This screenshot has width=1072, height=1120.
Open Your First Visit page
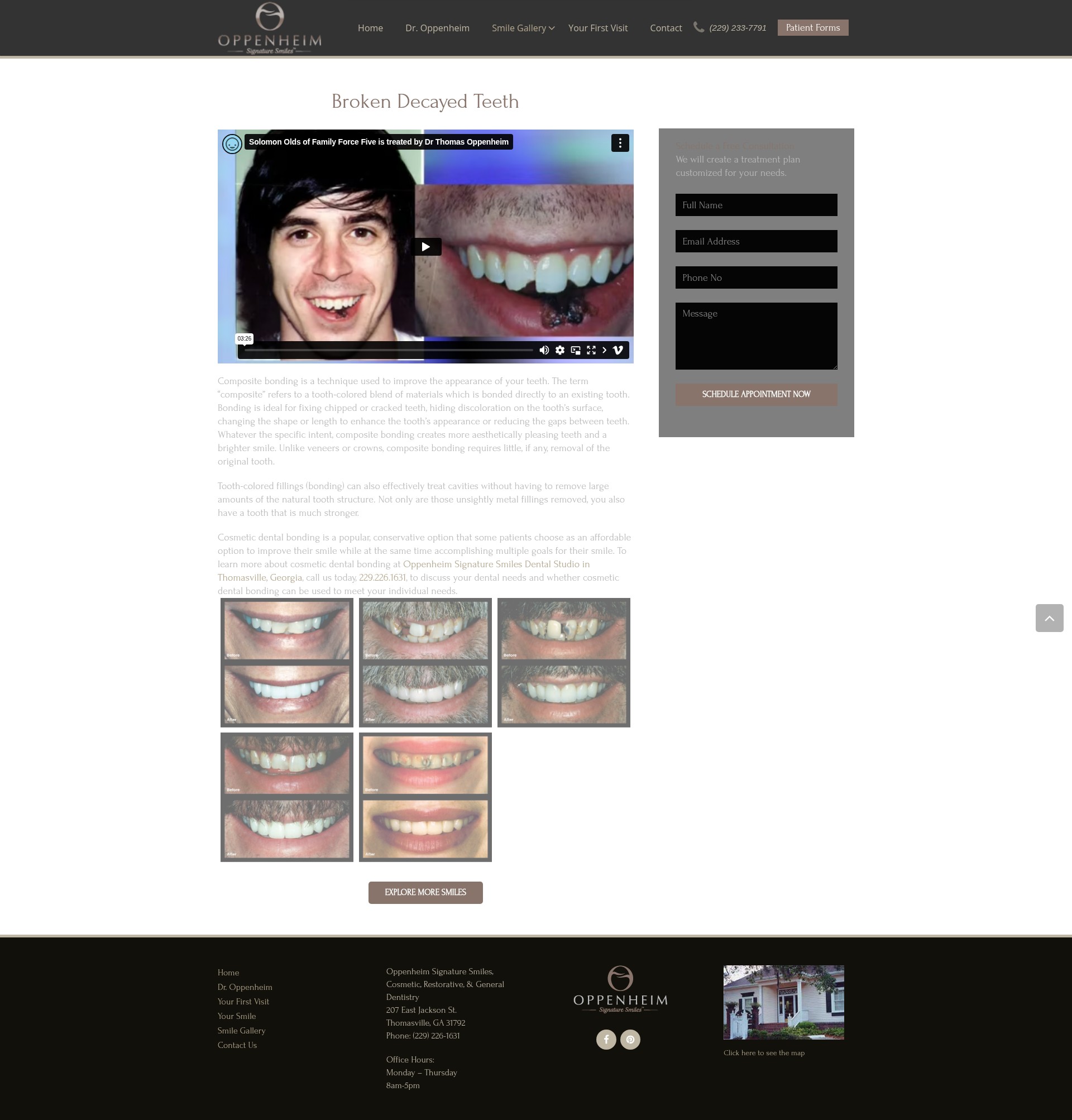598,28
